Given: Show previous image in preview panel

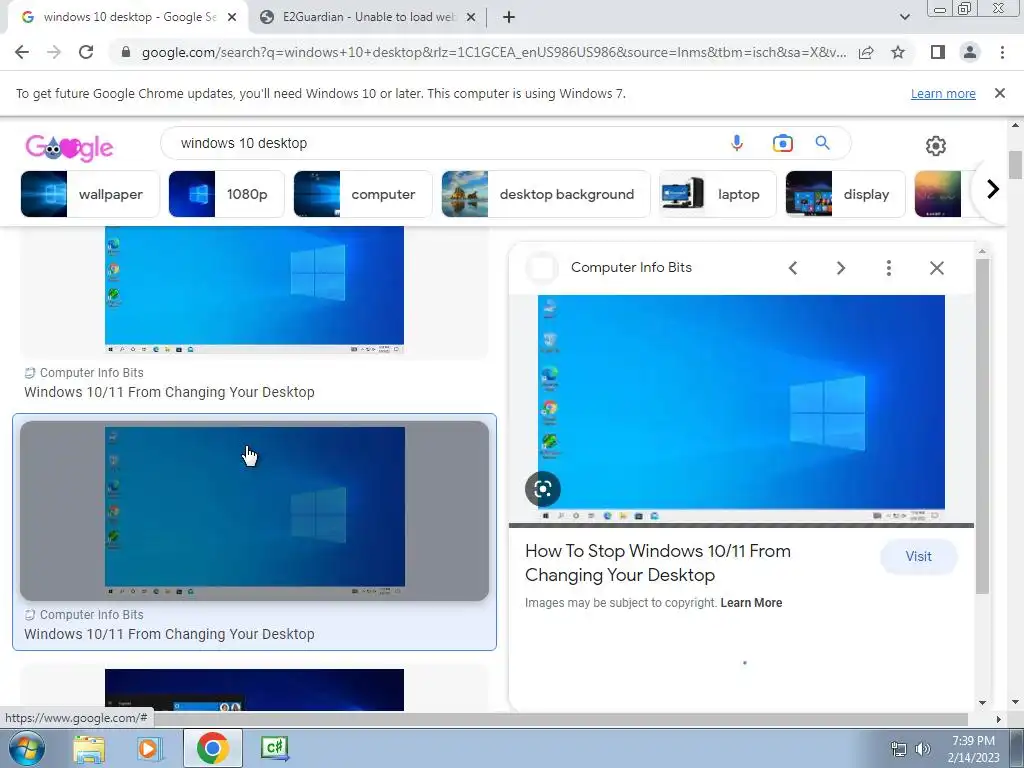Looking at the screenshot, I should (x=793, y=268).
